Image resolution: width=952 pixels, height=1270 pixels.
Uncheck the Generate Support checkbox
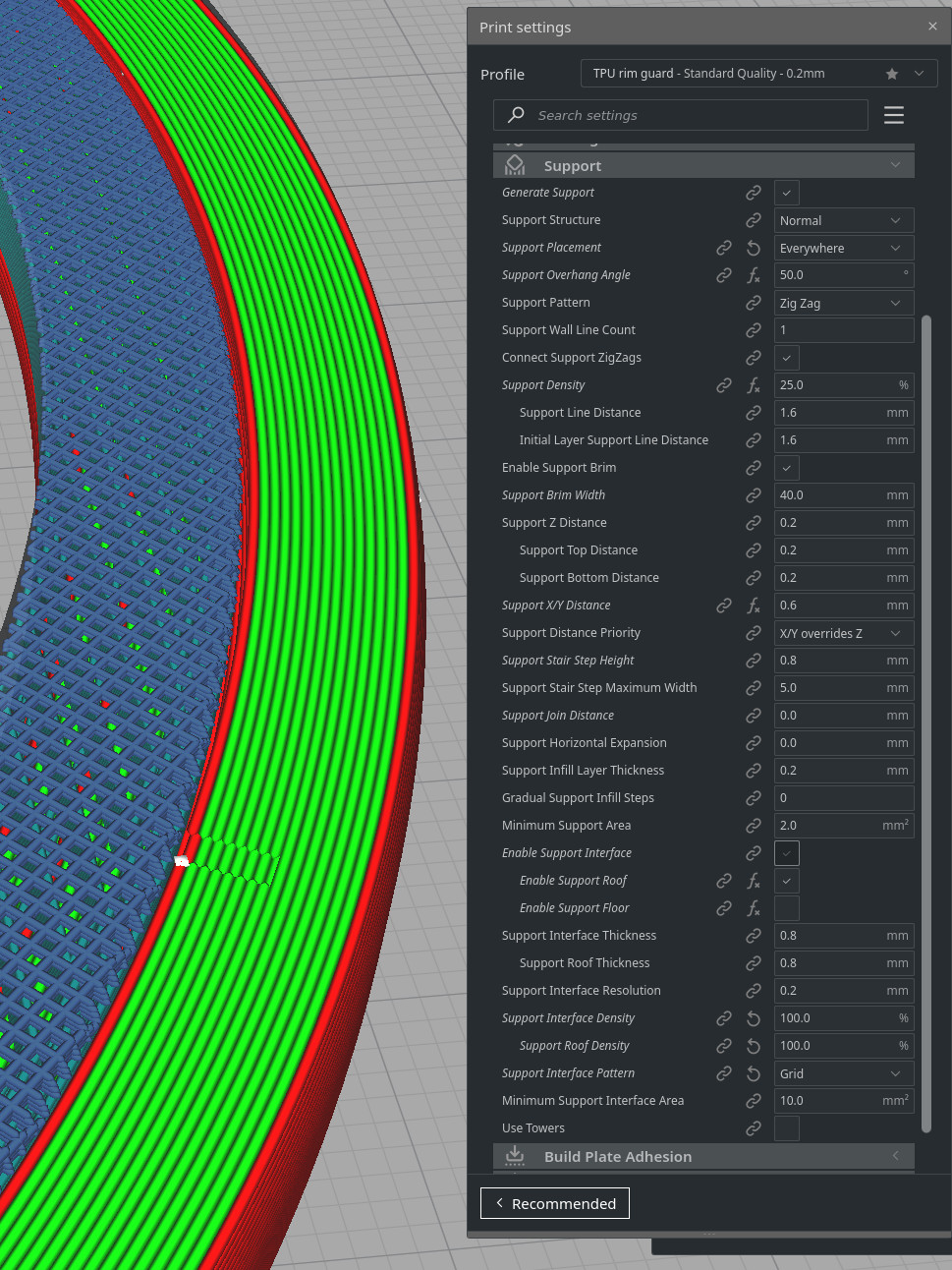(787, 193)
